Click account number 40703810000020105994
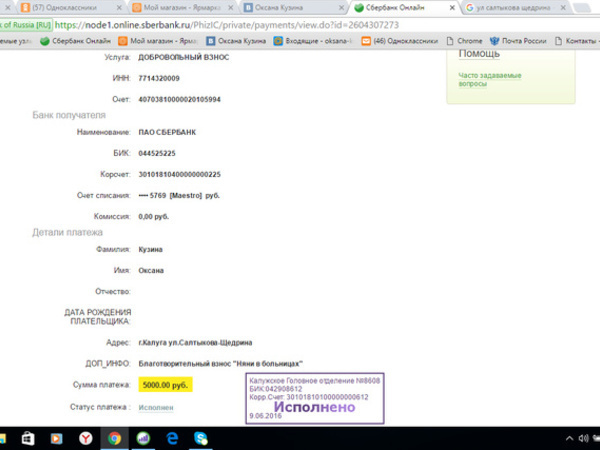This screenshot has height=450, width=600. (179, 99)
